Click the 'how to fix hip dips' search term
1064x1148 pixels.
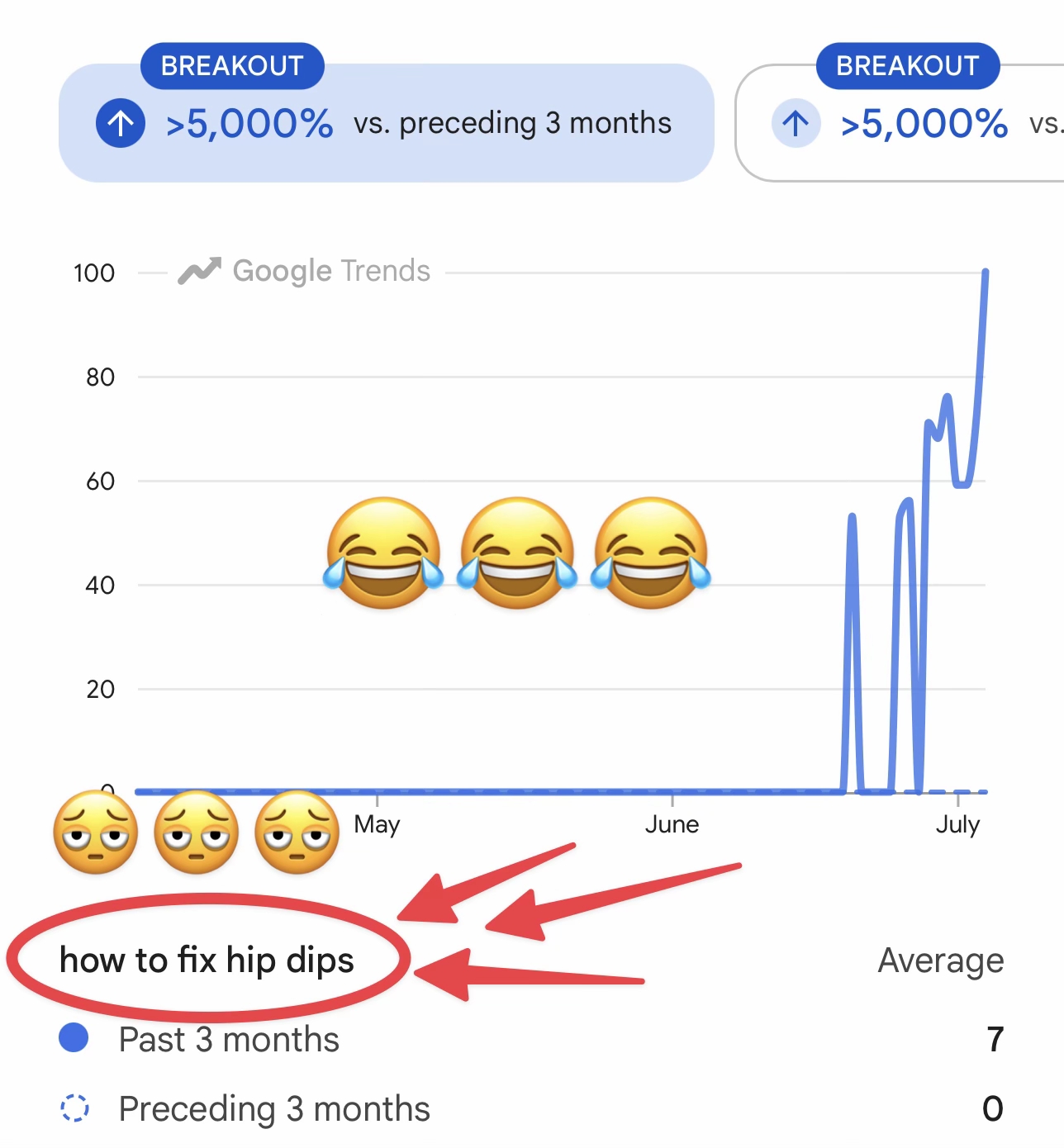point(207,961)
